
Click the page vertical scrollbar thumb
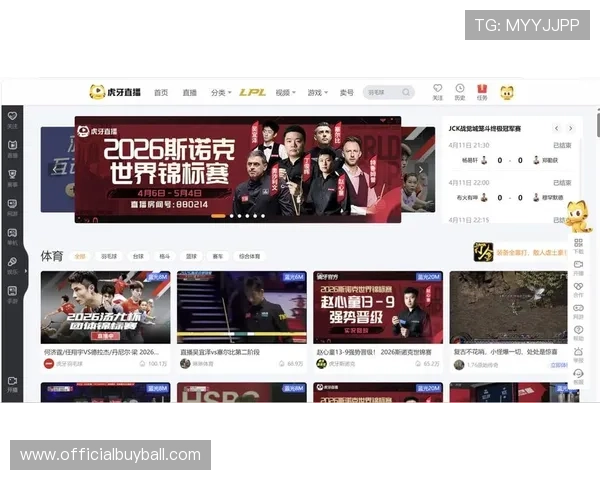pos(598,123)
